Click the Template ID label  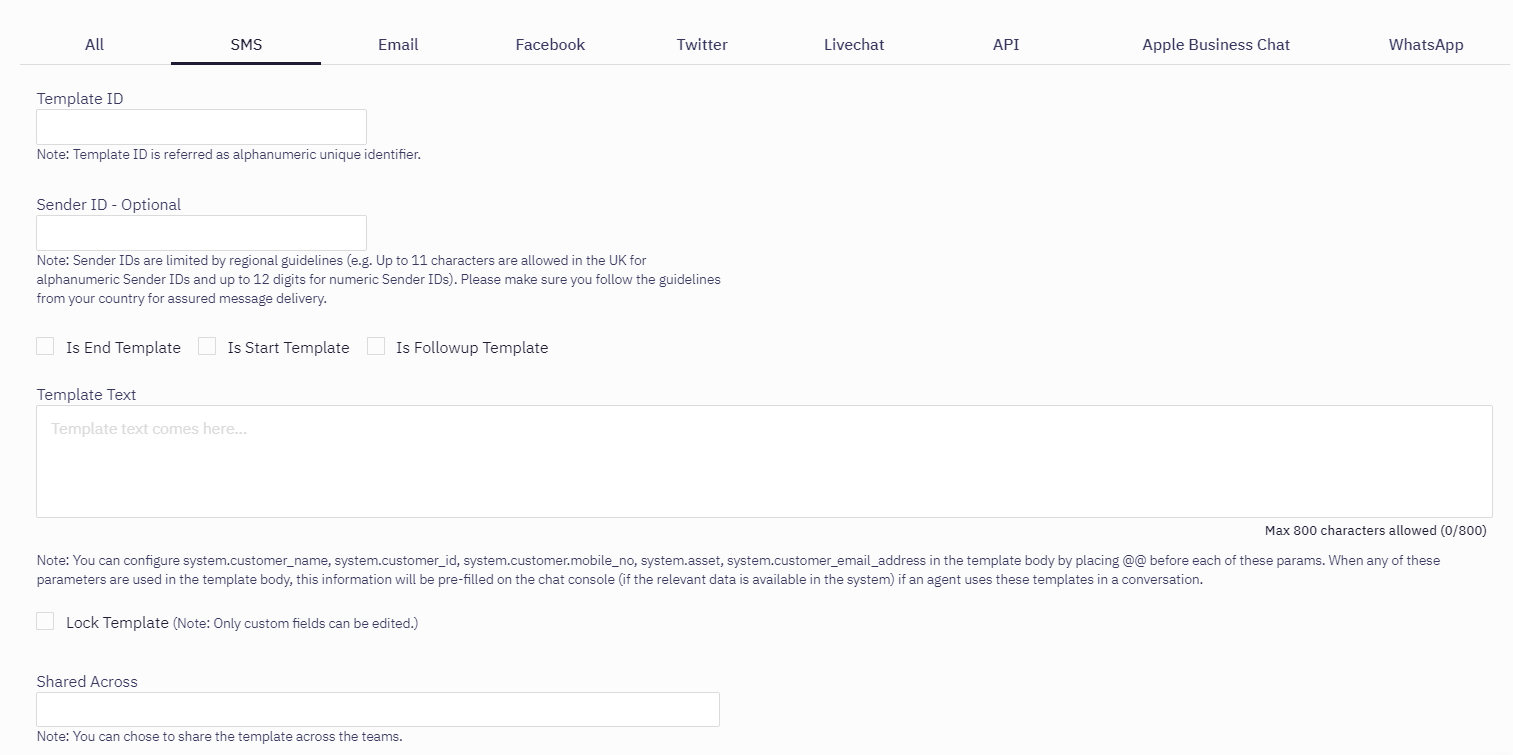pos(80,99)
